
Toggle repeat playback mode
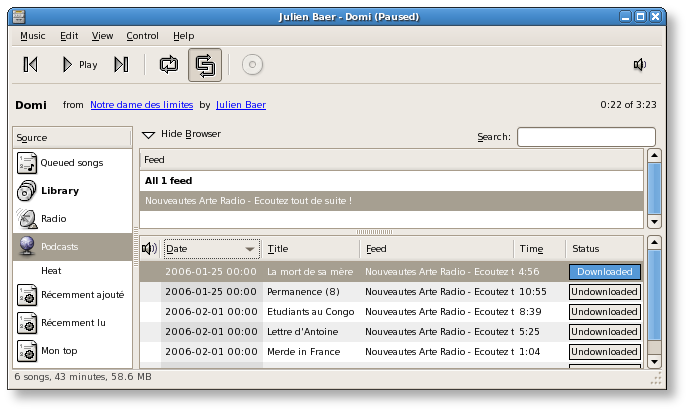(168, 65)
